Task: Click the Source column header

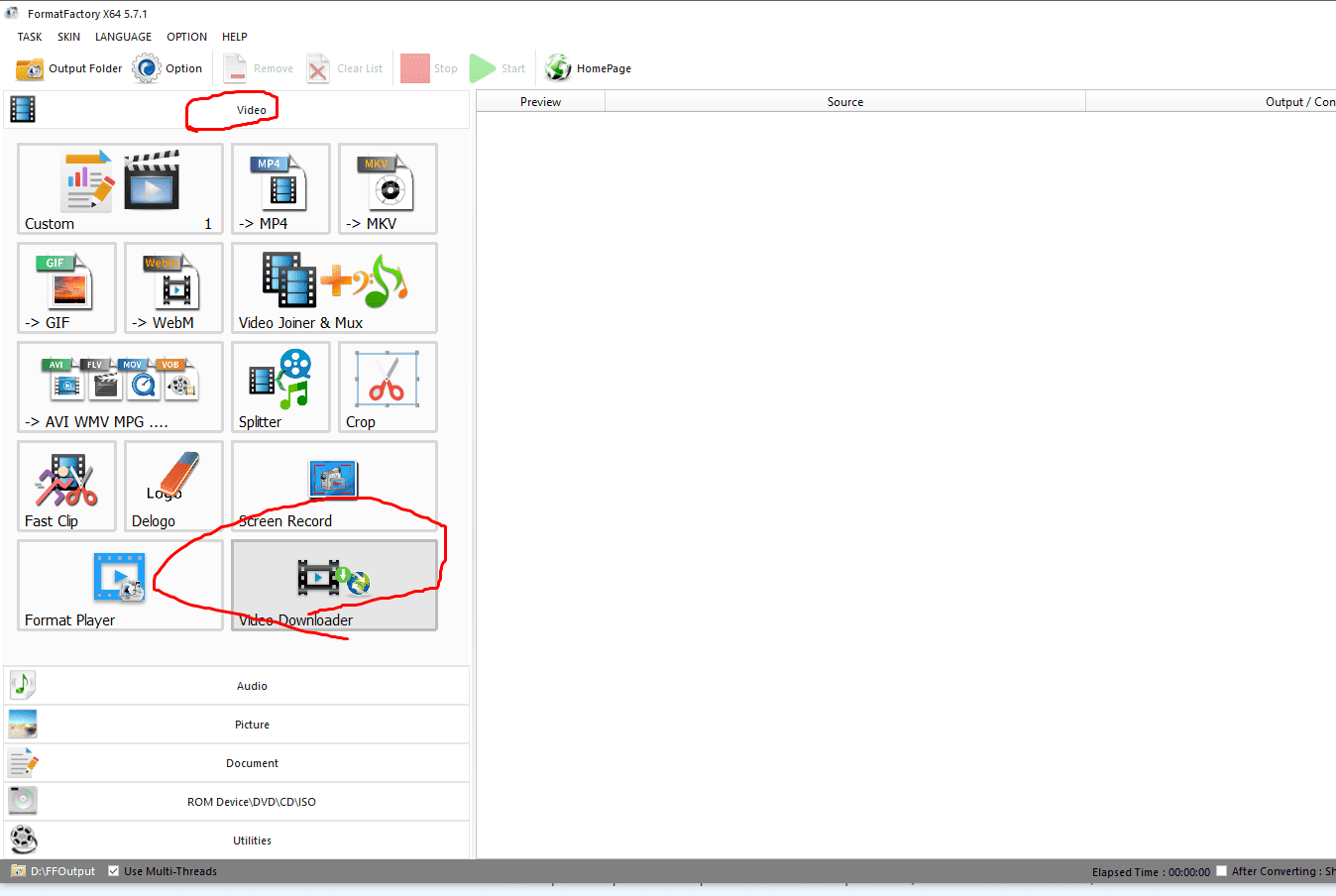Action: pyautogui.click(x=845, y=102)
